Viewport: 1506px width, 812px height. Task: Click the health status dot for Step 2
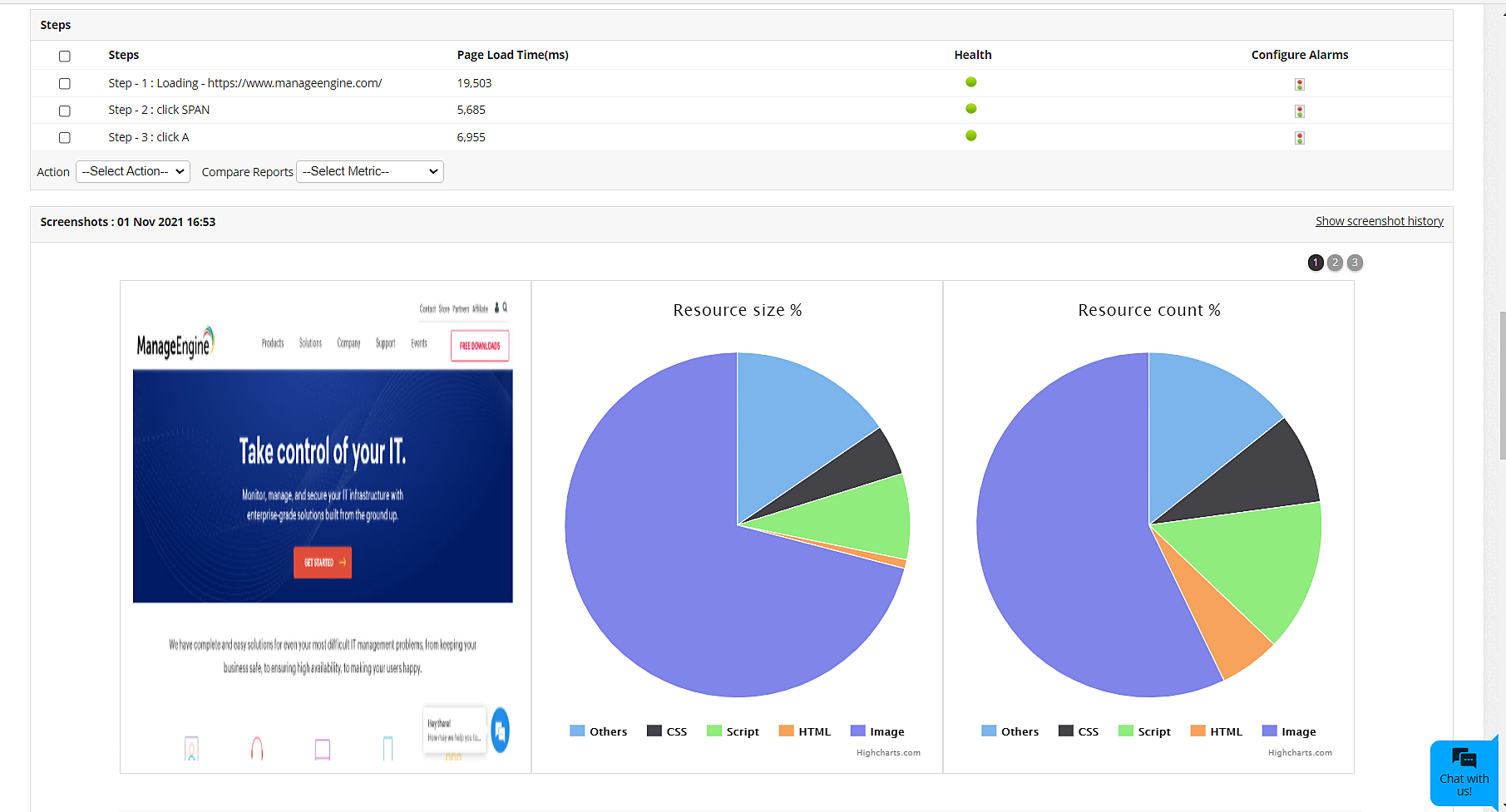click(970, 108)
